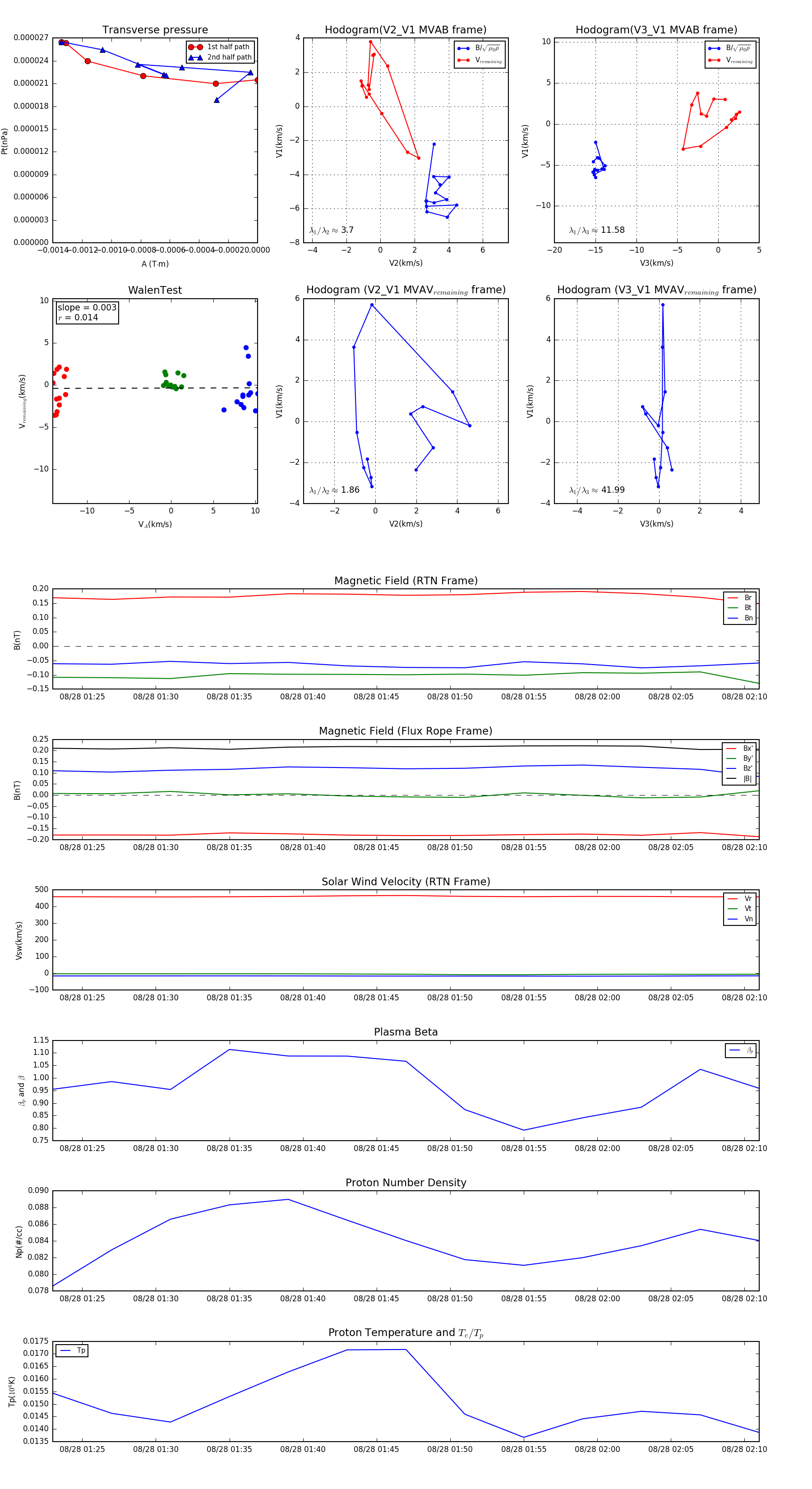812x1489 pixels.
Task: Select the "|B|" legend entry
Action: pyautogui.click(x=739, y=779)
